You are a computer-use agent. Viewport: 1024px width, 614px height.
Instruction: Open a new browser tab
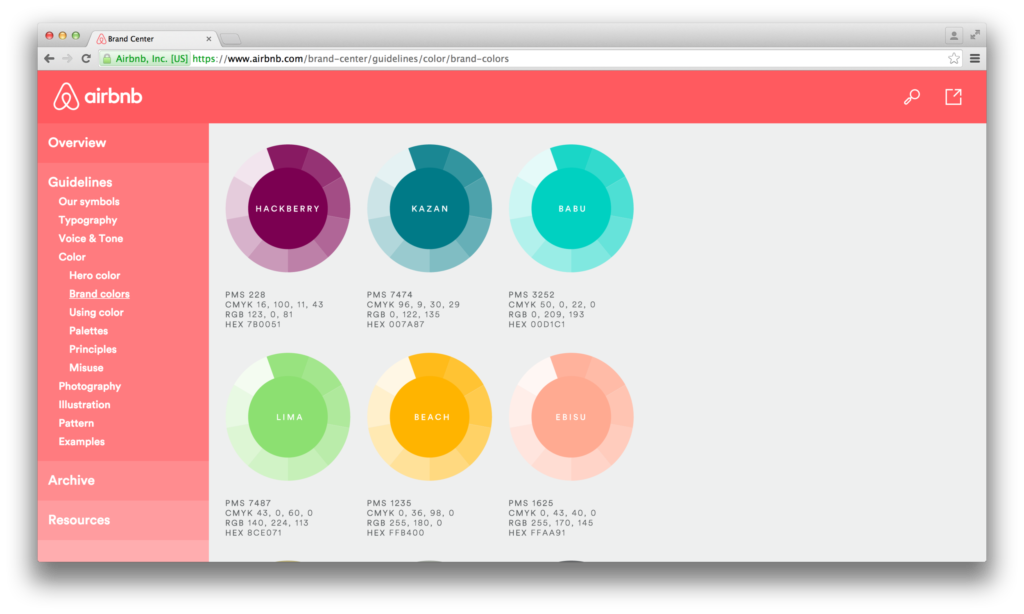point(230,39)
